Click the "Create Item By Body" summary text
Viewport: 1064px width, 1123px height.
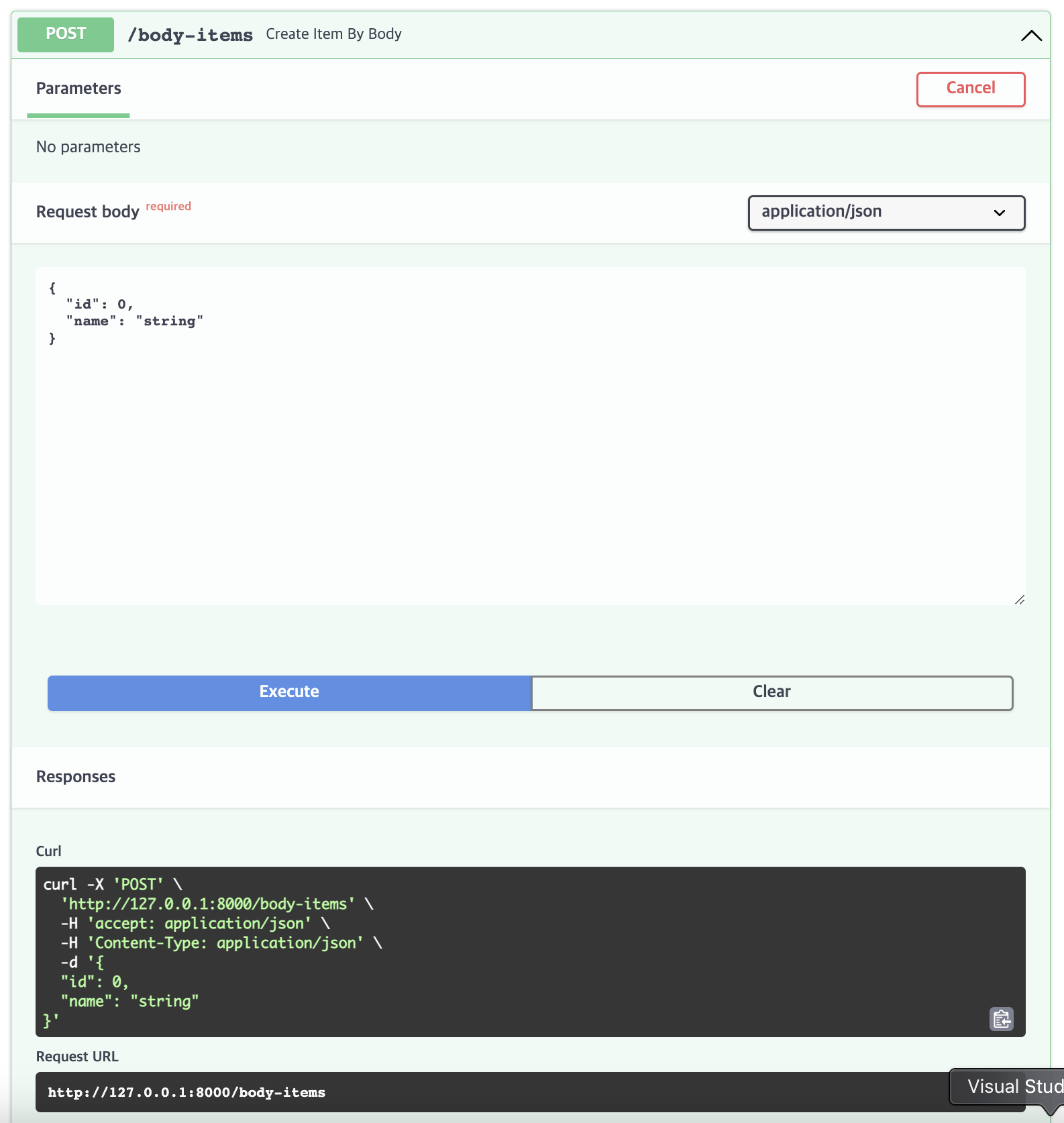(333, 34)
